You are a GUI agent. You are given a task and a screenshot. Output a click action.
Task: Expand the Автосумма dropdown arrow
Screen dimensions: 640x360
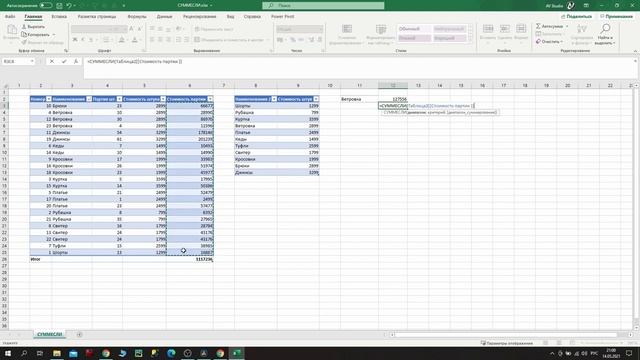(x=567, y=26)
